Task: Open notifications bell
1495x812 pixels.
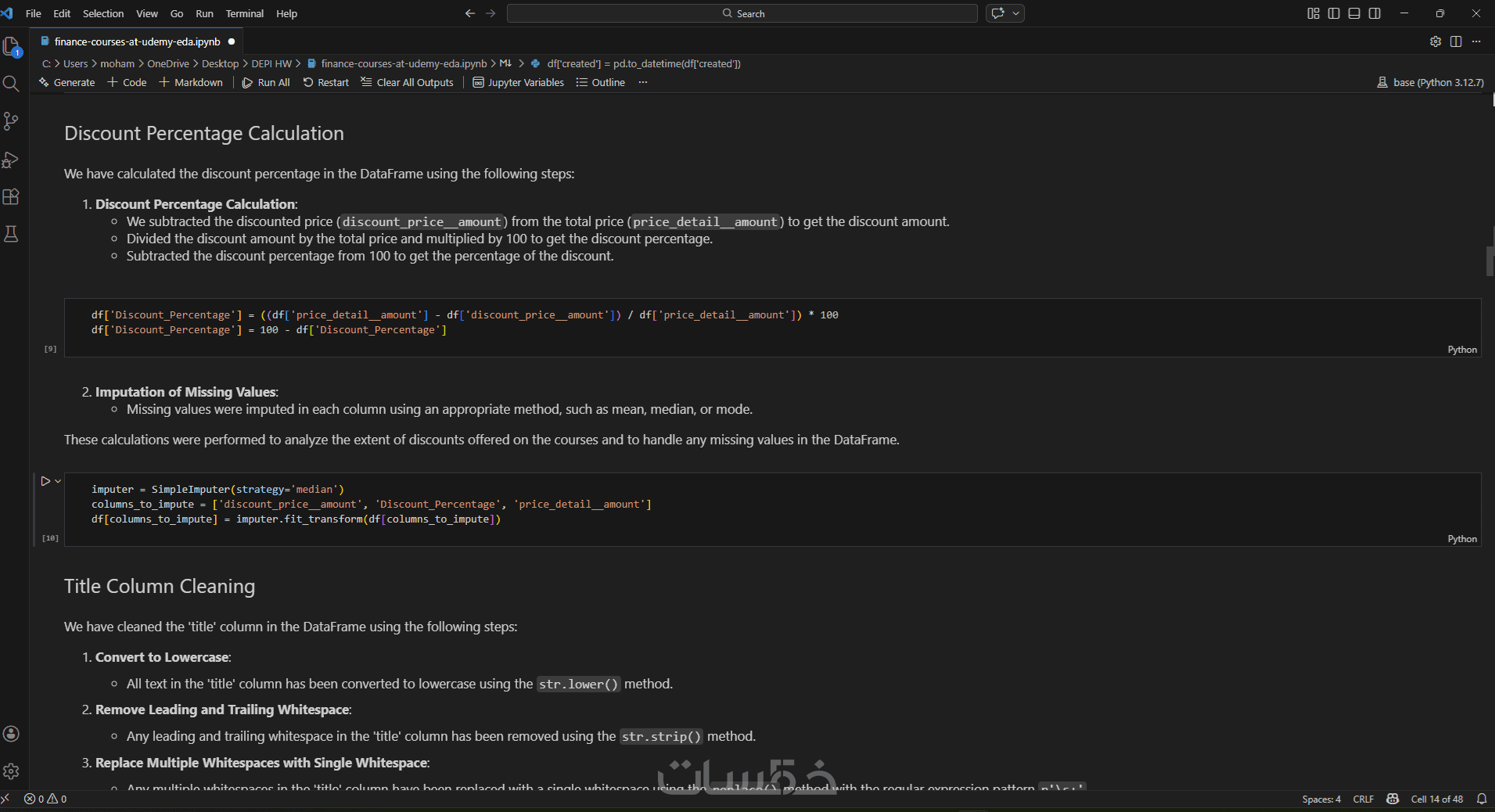Action: pyautogui.click(x=1482, y=799)
